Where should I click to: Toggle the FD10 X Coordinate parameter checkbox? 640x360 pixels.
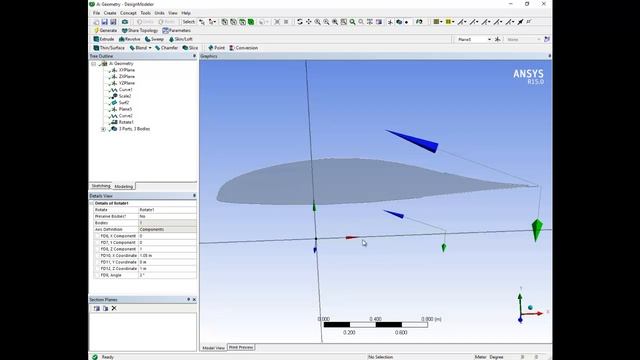(x=97, y=256)
